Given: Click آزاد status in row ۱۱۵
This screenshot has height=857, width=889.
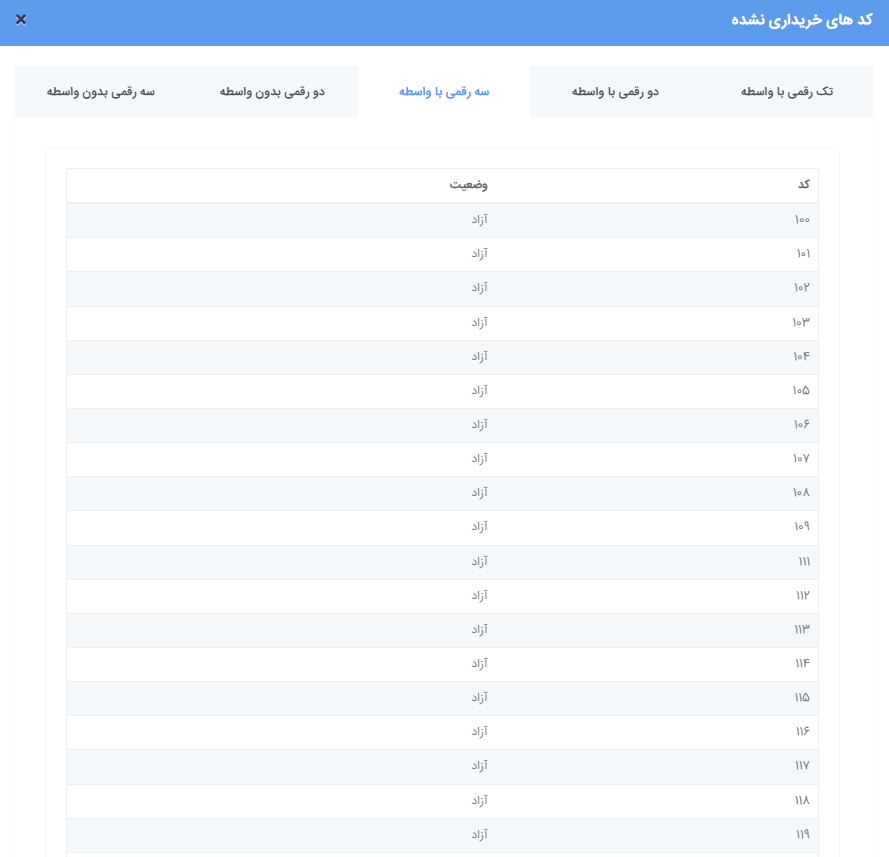Looking at the screenshot, I should click(x=480, y=698).
